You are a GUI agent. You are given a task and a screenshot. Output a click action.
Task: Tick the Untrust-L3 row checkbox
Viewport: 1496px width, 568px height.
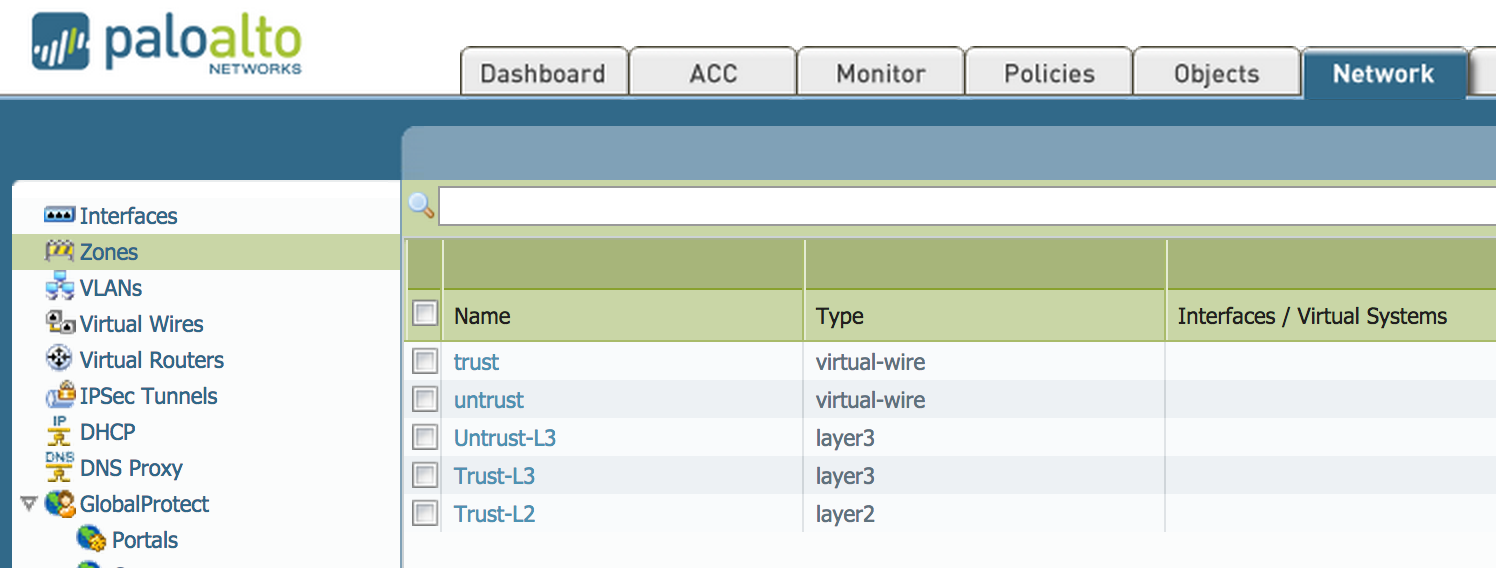point(425,438)
